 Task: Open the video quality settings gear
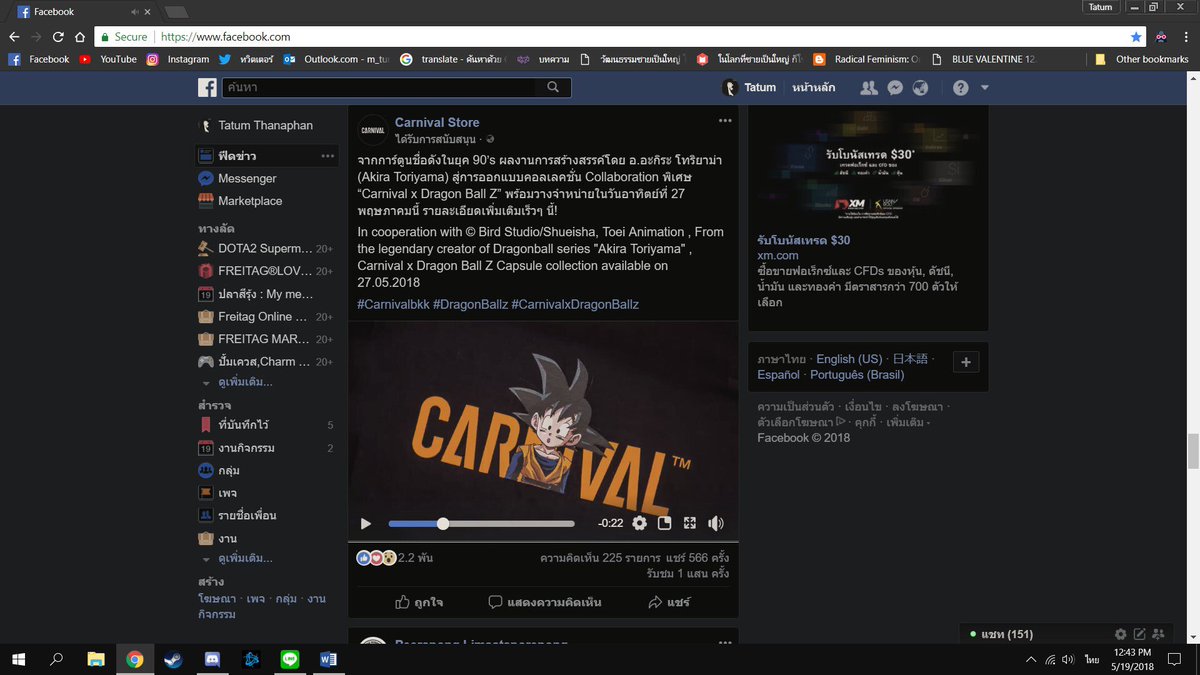pyautogui.click(x=639, y=523)
